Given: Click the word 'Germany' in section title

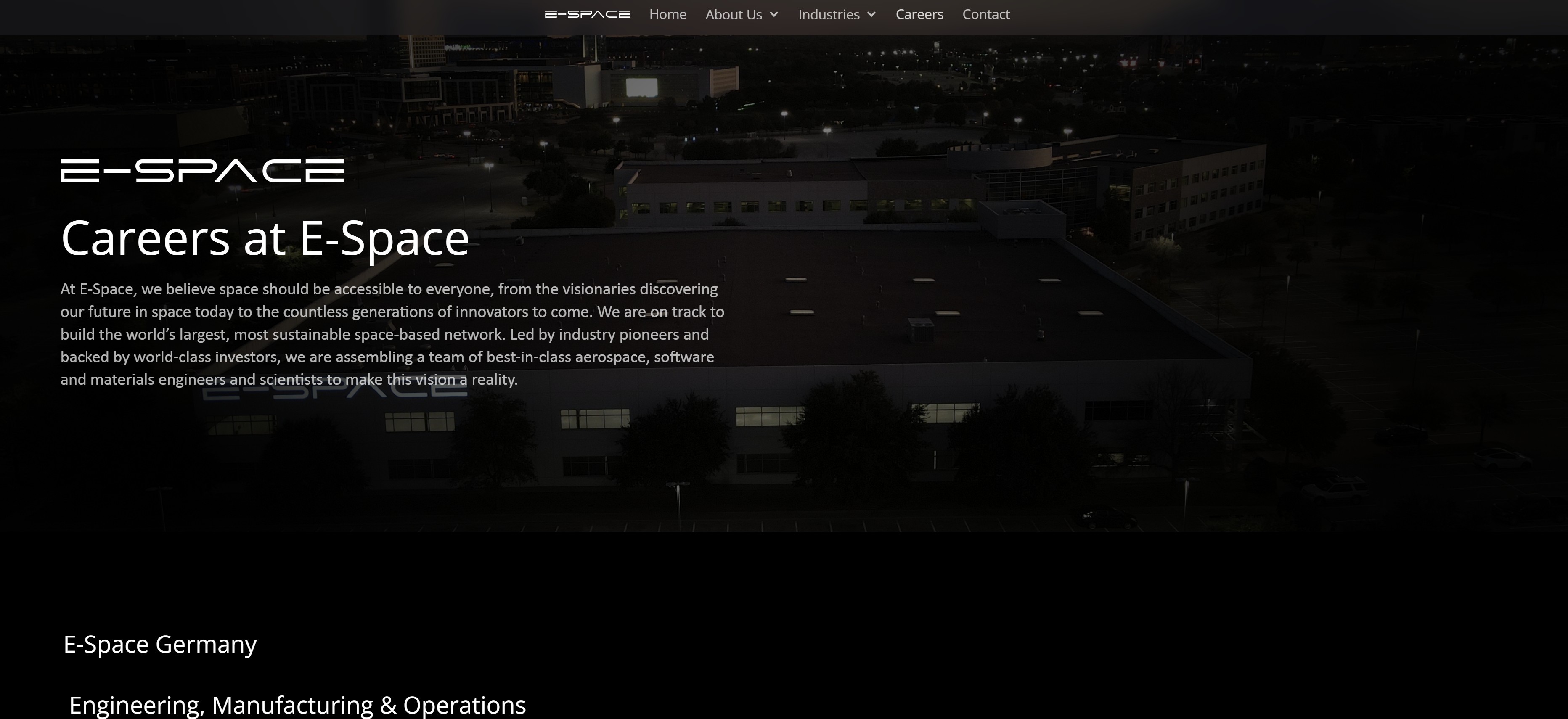Looking at the screenshot, I should 206,644.
